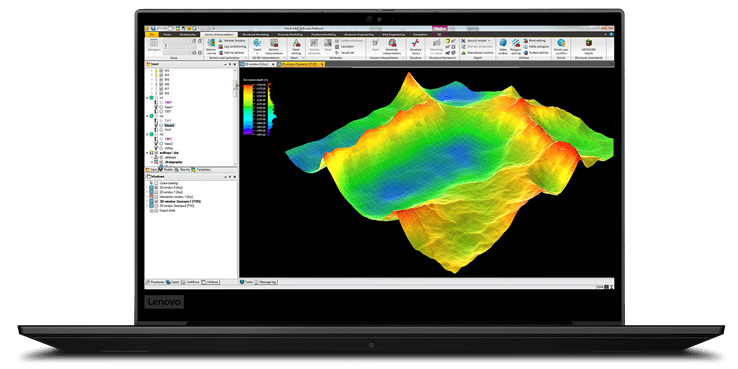Screen dimensions: 738x369
Task: Select the Mesh editing tool
Action: coord(296,46)
